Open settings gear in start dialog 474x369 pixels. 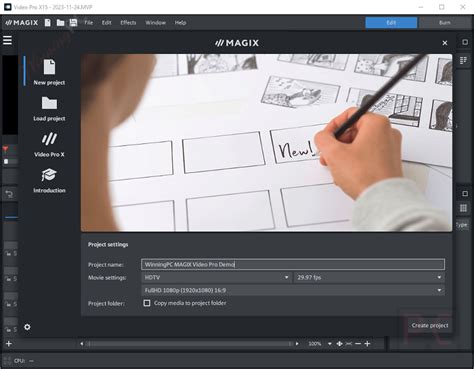[x=27, y=327]
